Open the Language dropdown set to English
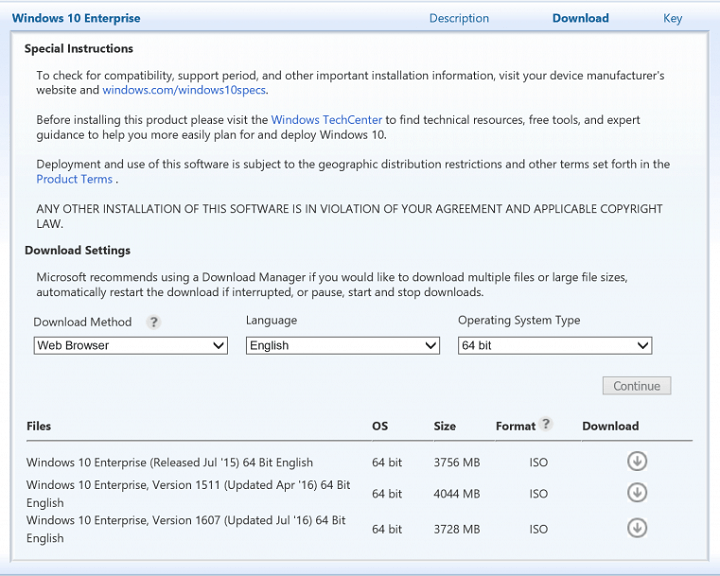The width and height of the screenshot is (720, 576). [343, 345]
